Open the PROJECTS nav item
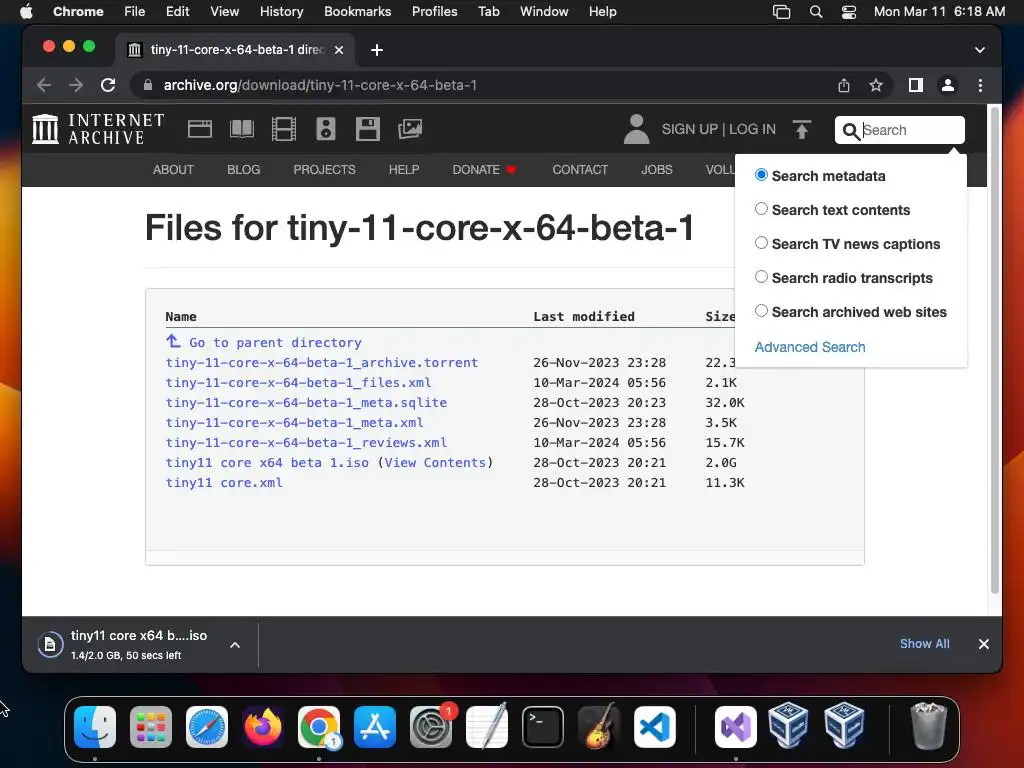1024x768 pixels. (325, 170)
